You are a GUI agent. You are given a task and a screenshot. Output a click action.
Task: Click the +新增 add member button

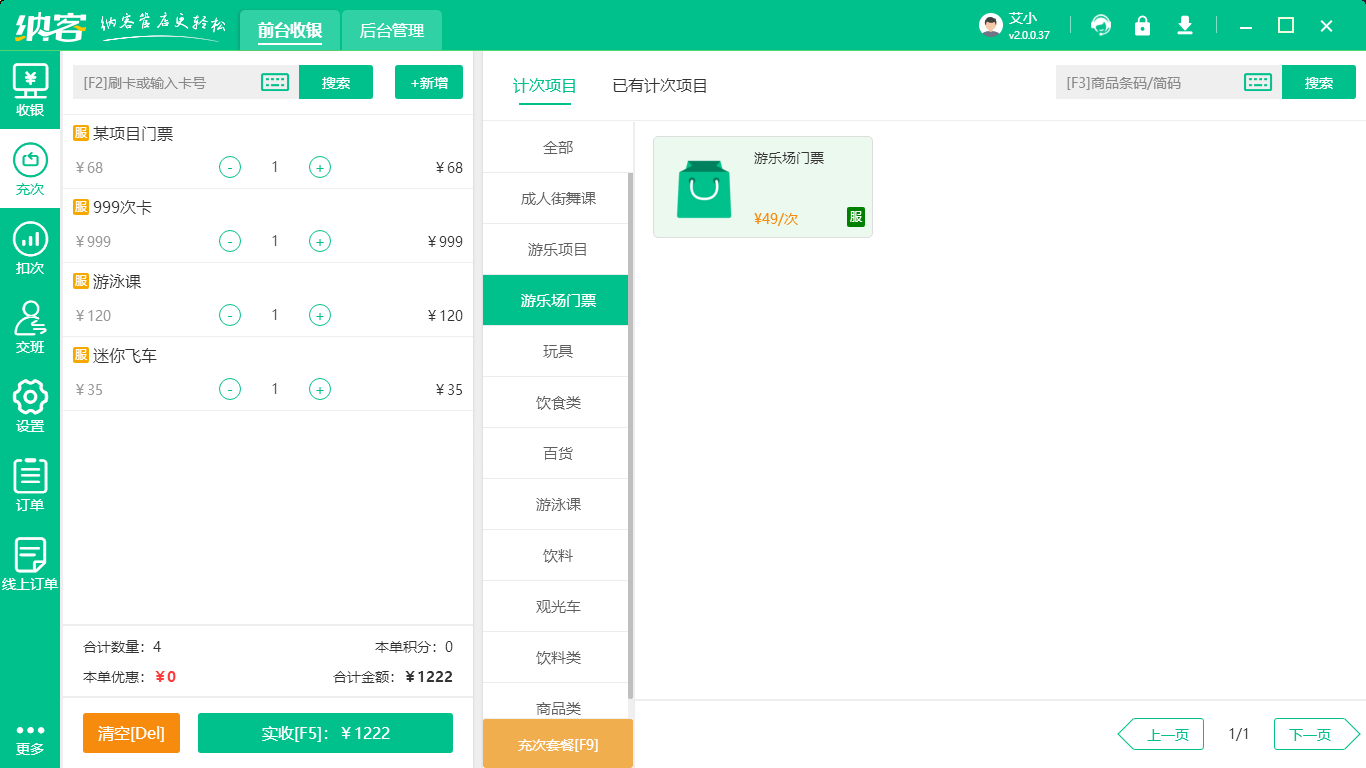[429, 82]
